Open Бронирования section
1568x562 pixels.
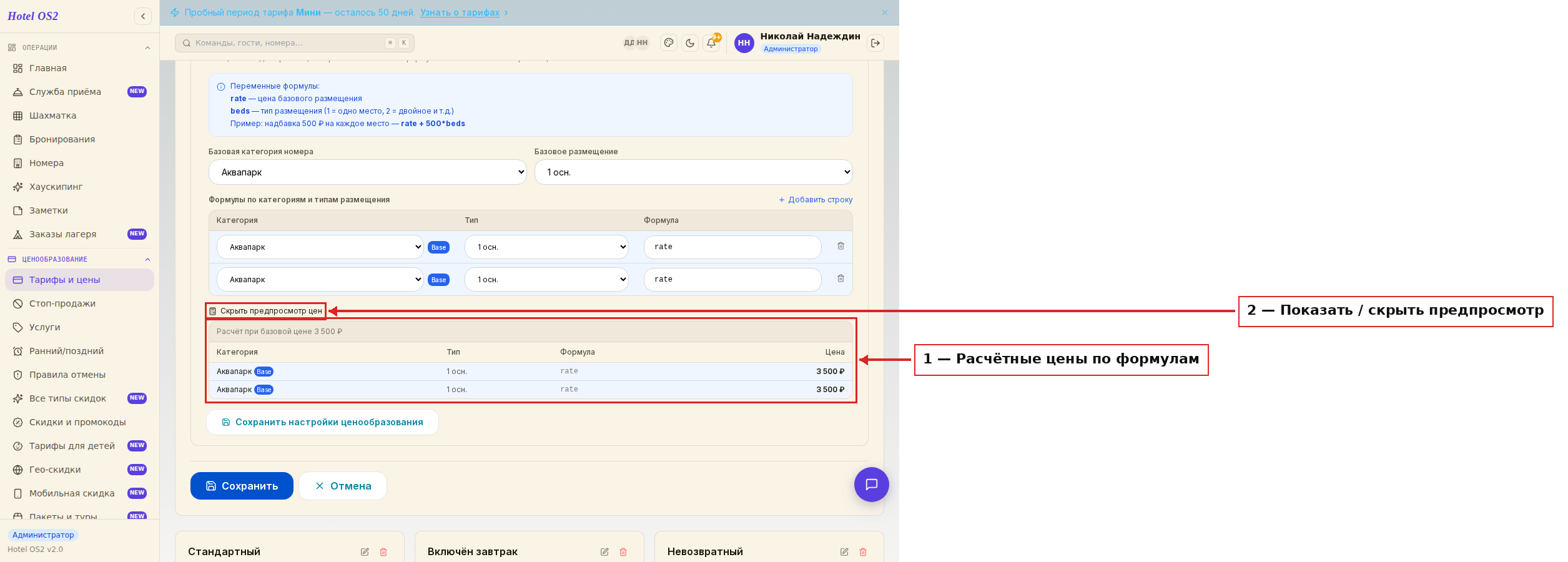79,139
